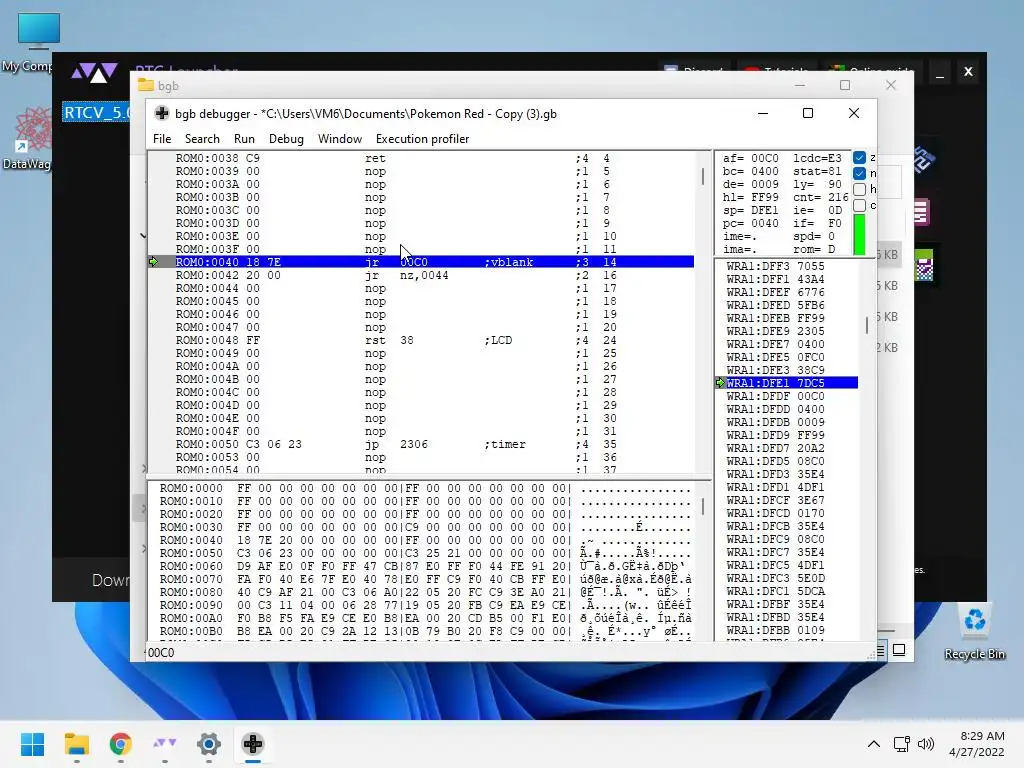Click the bgb folder icon in Explorer title
This screenshot has width=1024, height=768.
[146, 85]
